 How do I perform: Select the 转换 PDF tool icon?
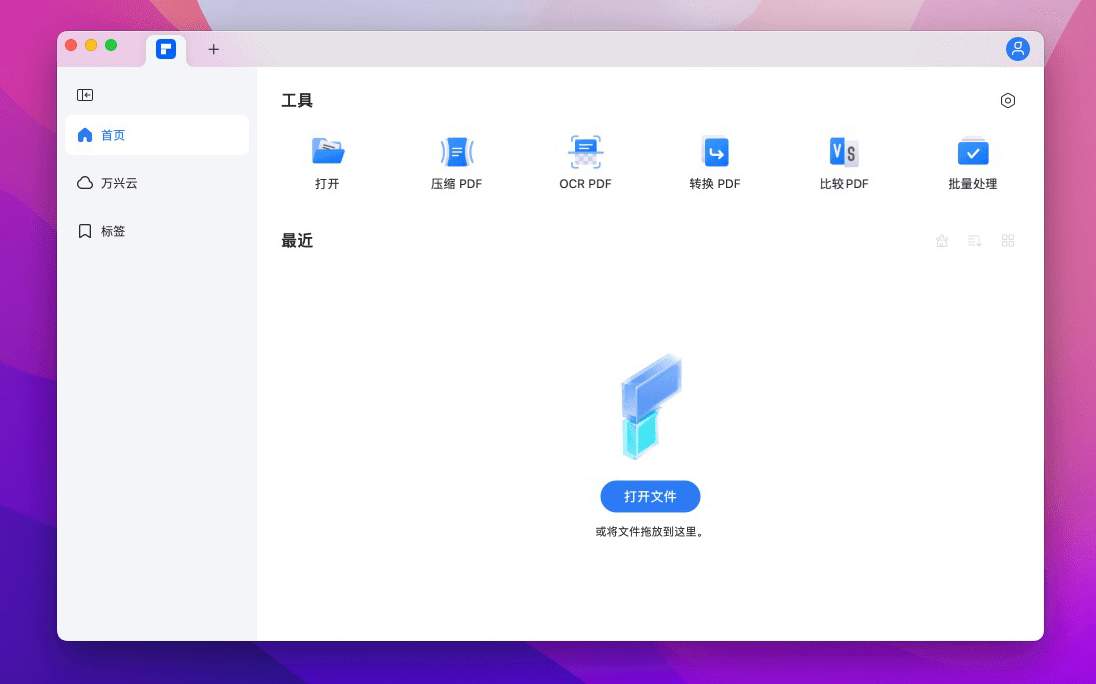pos(715,152)
